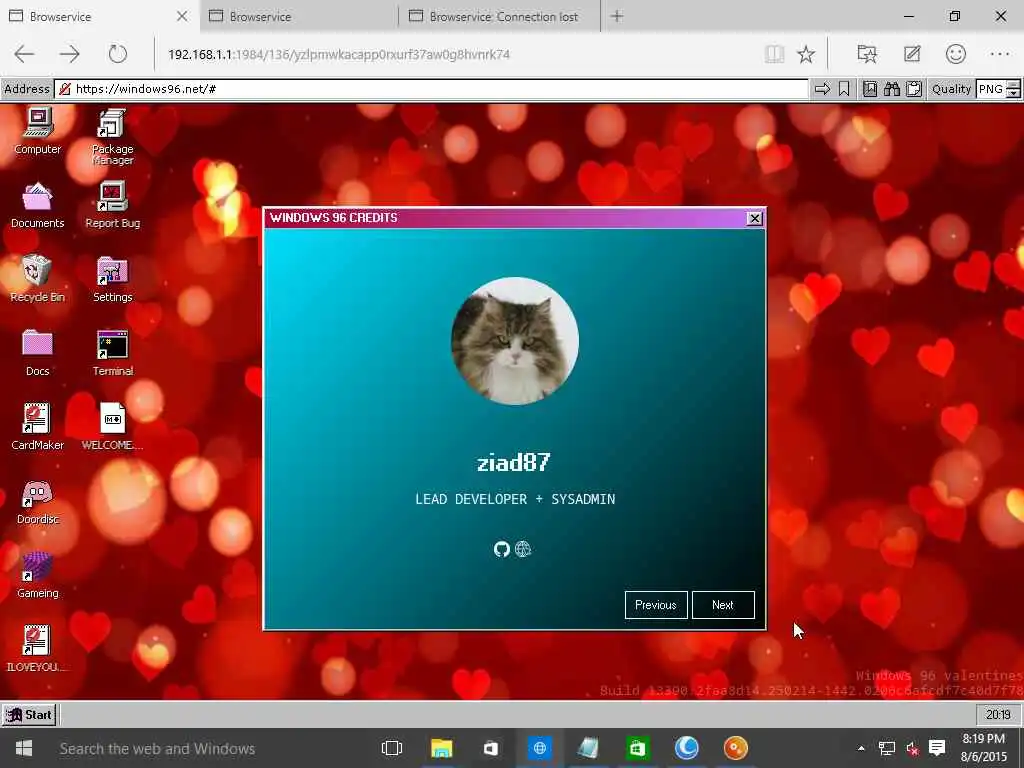Open the Recycle Bin icon
Screen dimensions: 1024x768
pyautogui.click(x=37, y=279)
